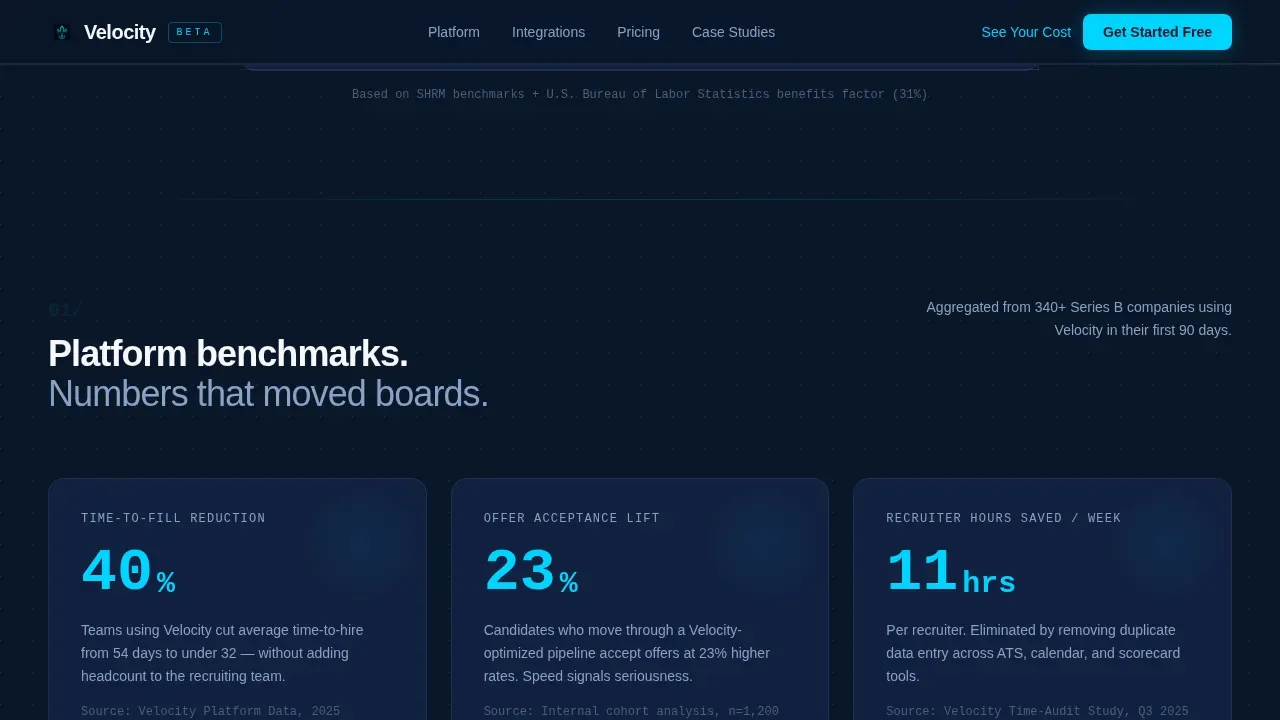The width and height of the screenshot is (1280, 720).
Task: Click the duplicate data entry description
Action: pos(1033,653)
